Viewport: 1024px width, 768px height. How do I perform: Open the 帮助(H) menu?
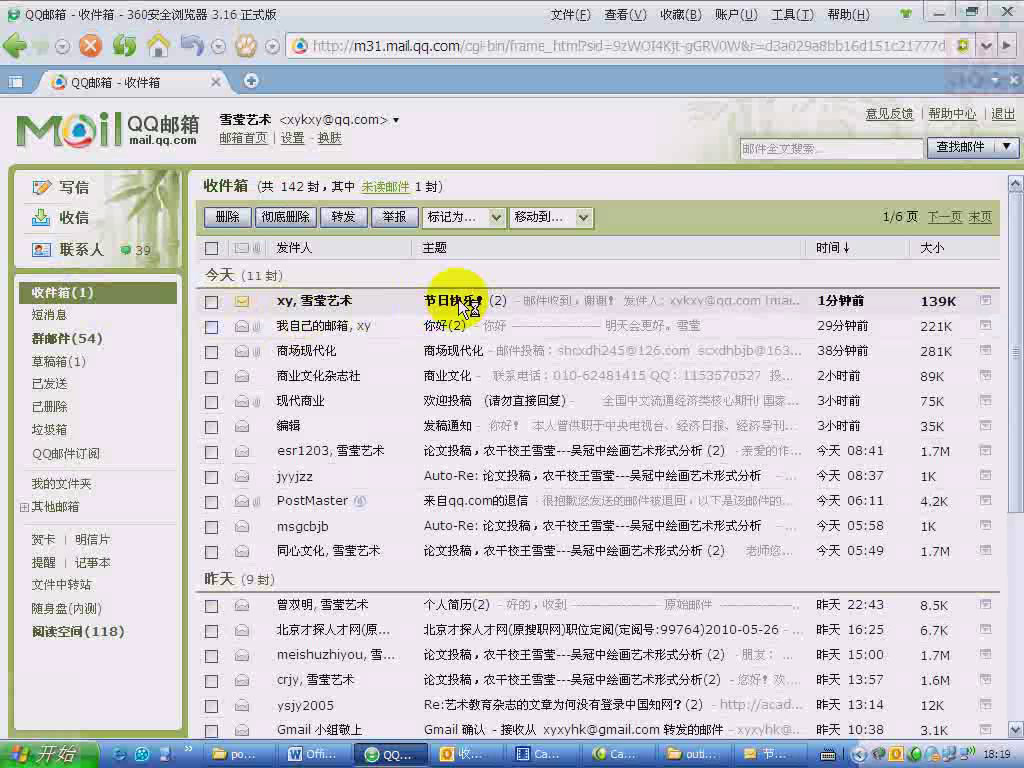coord(848,14)
